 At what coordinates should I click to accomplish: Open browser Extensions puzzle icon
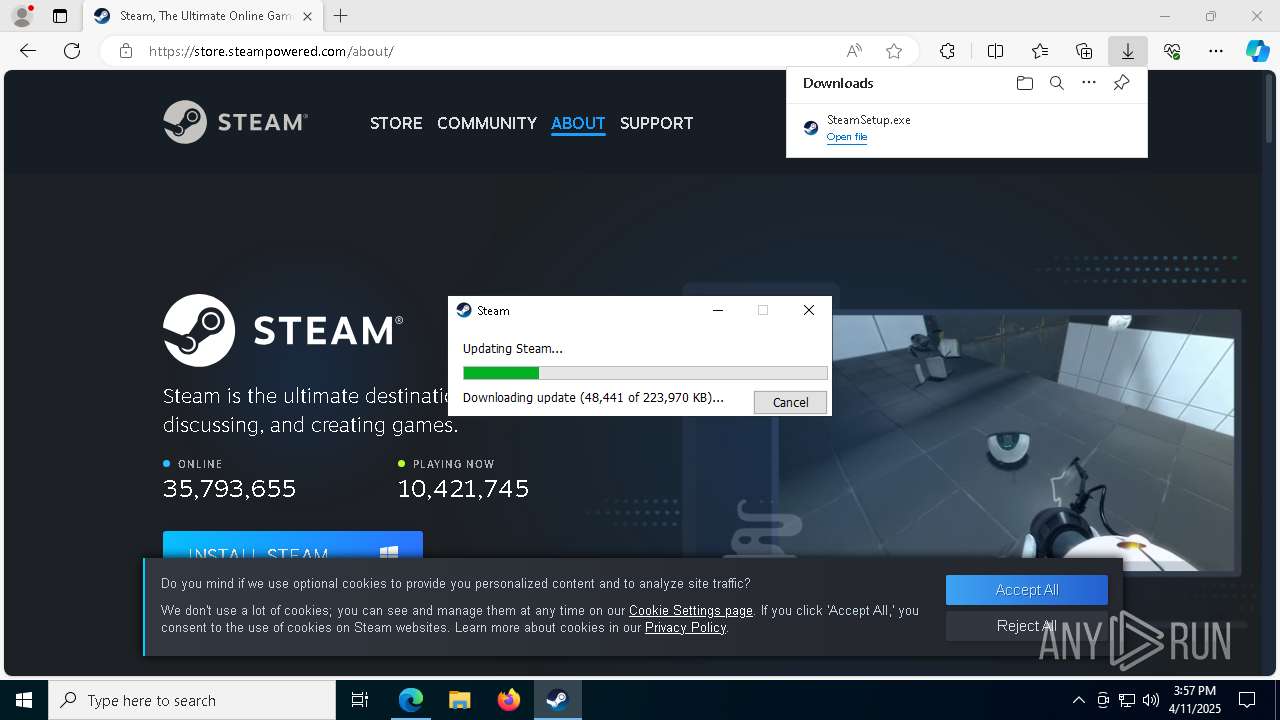[947, 51]
